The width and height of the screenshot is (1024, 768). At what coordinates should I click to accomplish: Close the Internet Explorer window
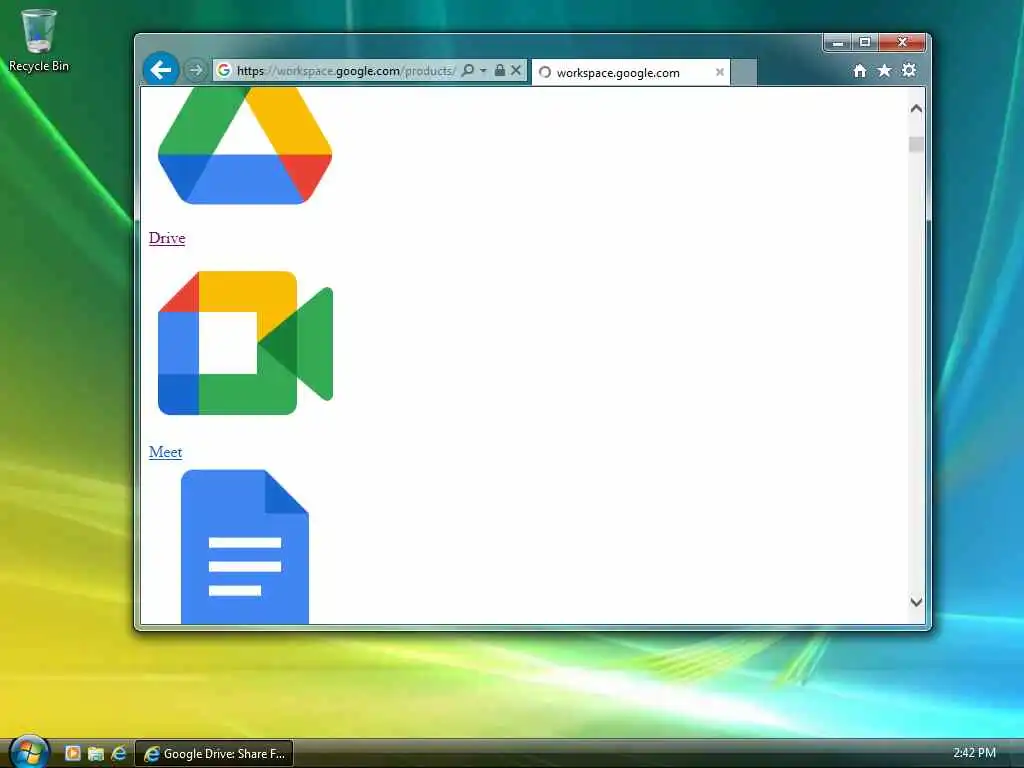pyautogui.click(x=902, y=42)
